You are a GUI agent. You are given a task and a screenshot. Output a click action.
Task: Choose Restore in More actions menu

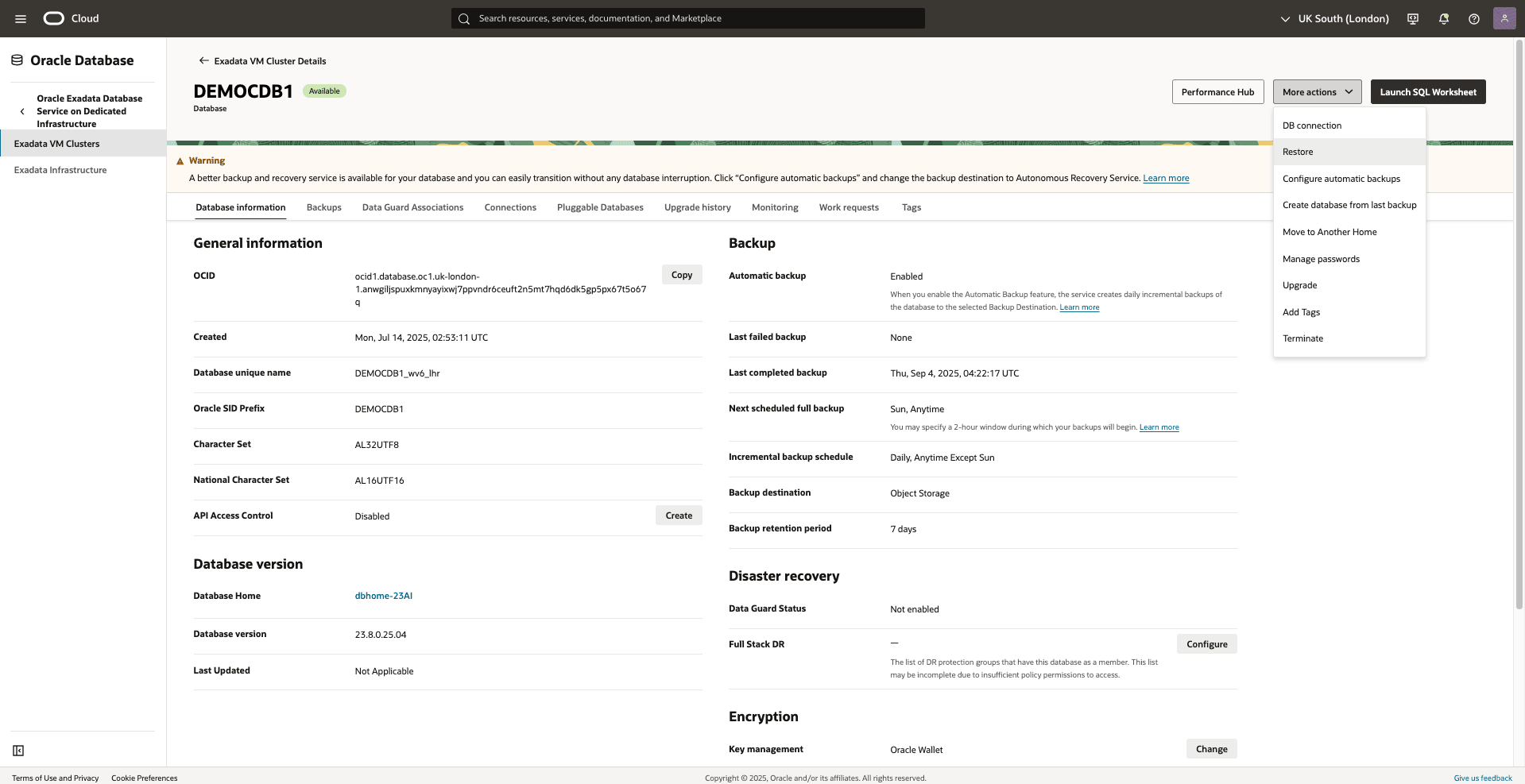tap(1349, 152)
